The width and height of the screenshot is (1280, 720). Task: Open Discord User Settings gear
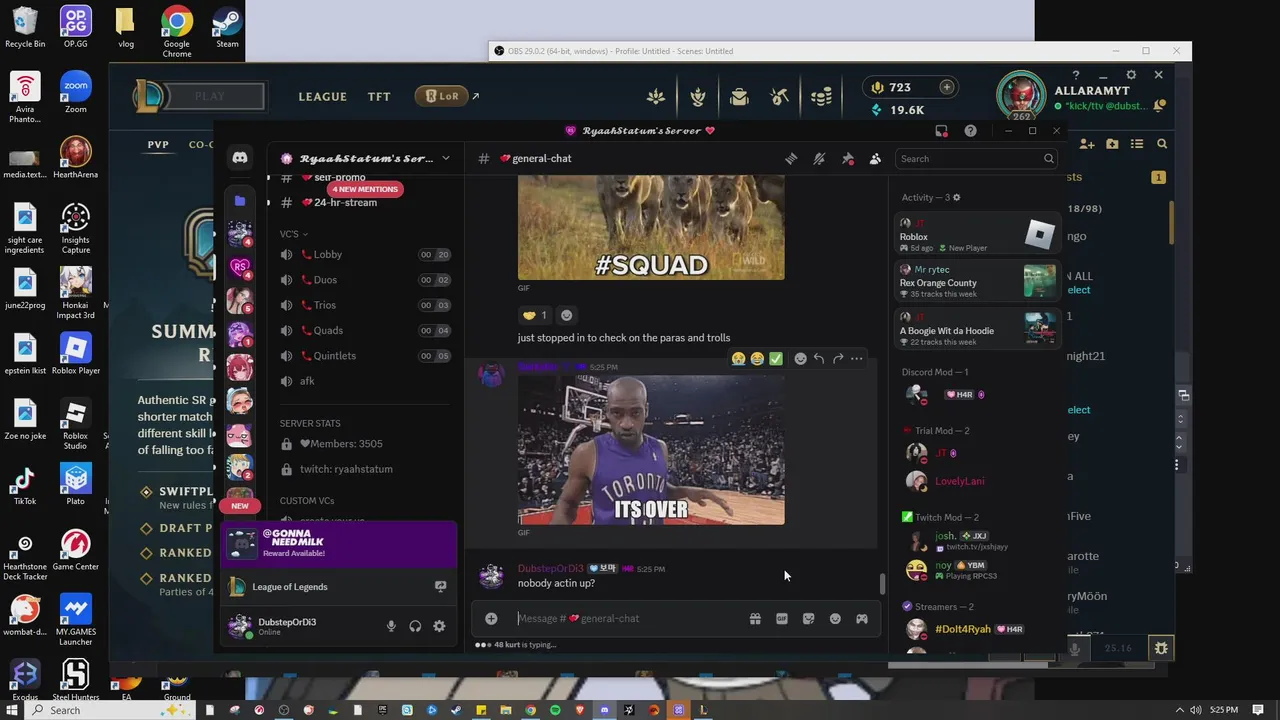pyautogui.click(x=439, y=626)
